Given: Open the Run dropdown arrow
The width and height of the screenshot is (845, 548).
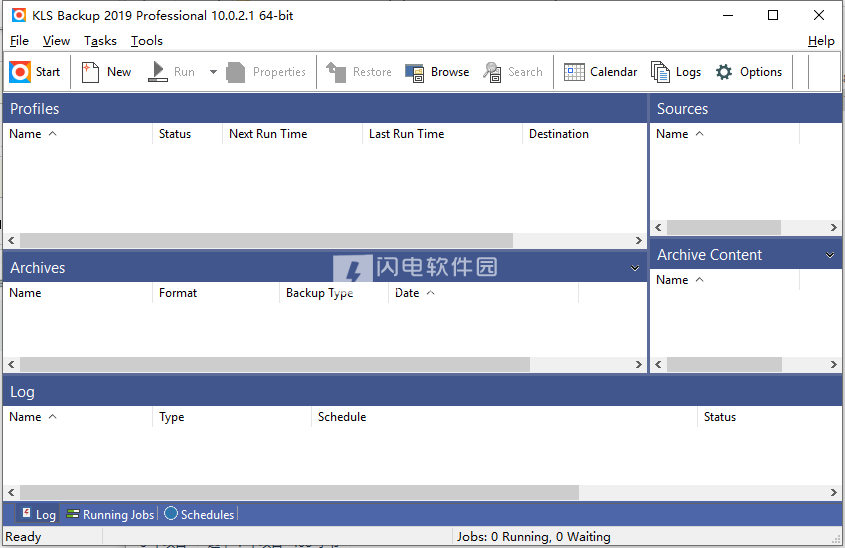Looking at the screenshot, I should click(x=213, y=72).
